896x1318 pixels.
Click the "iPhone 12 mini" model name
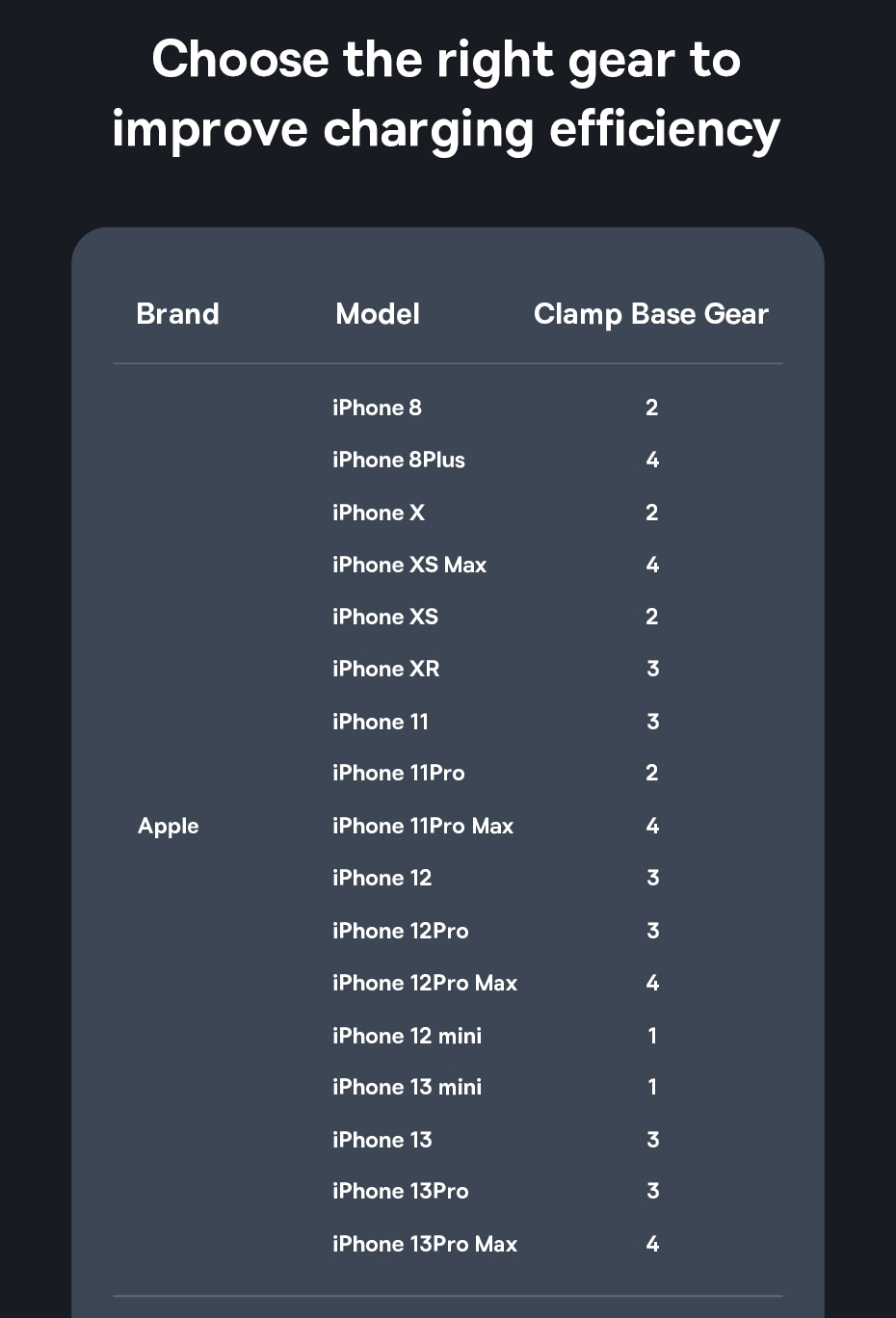[407, 1036]
